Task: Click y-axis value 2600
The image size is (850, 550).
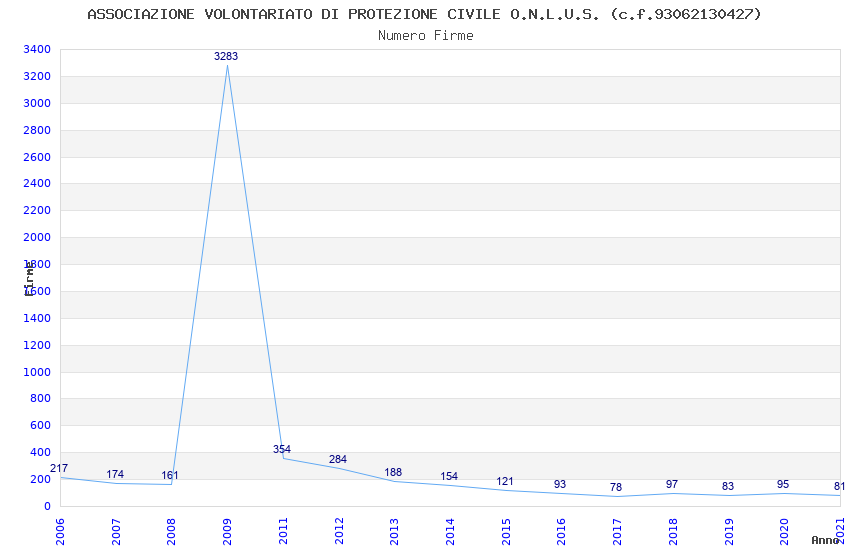Action: (37, 157)
